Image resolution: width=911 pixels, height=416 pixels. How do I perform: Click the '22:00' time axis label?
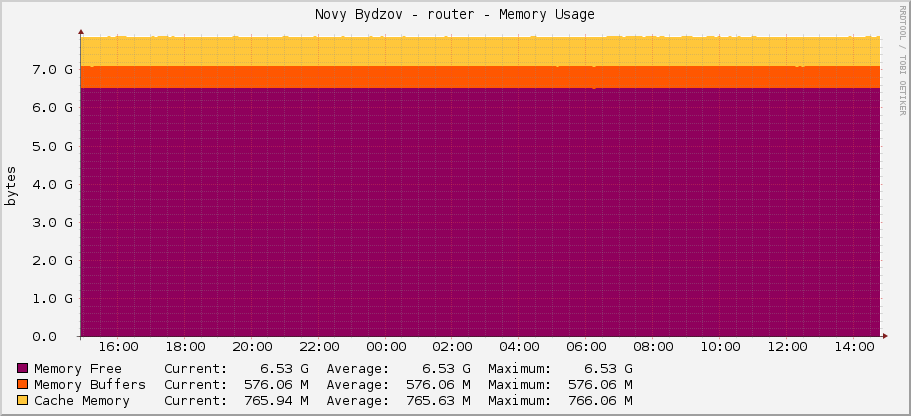click(318, 347)
